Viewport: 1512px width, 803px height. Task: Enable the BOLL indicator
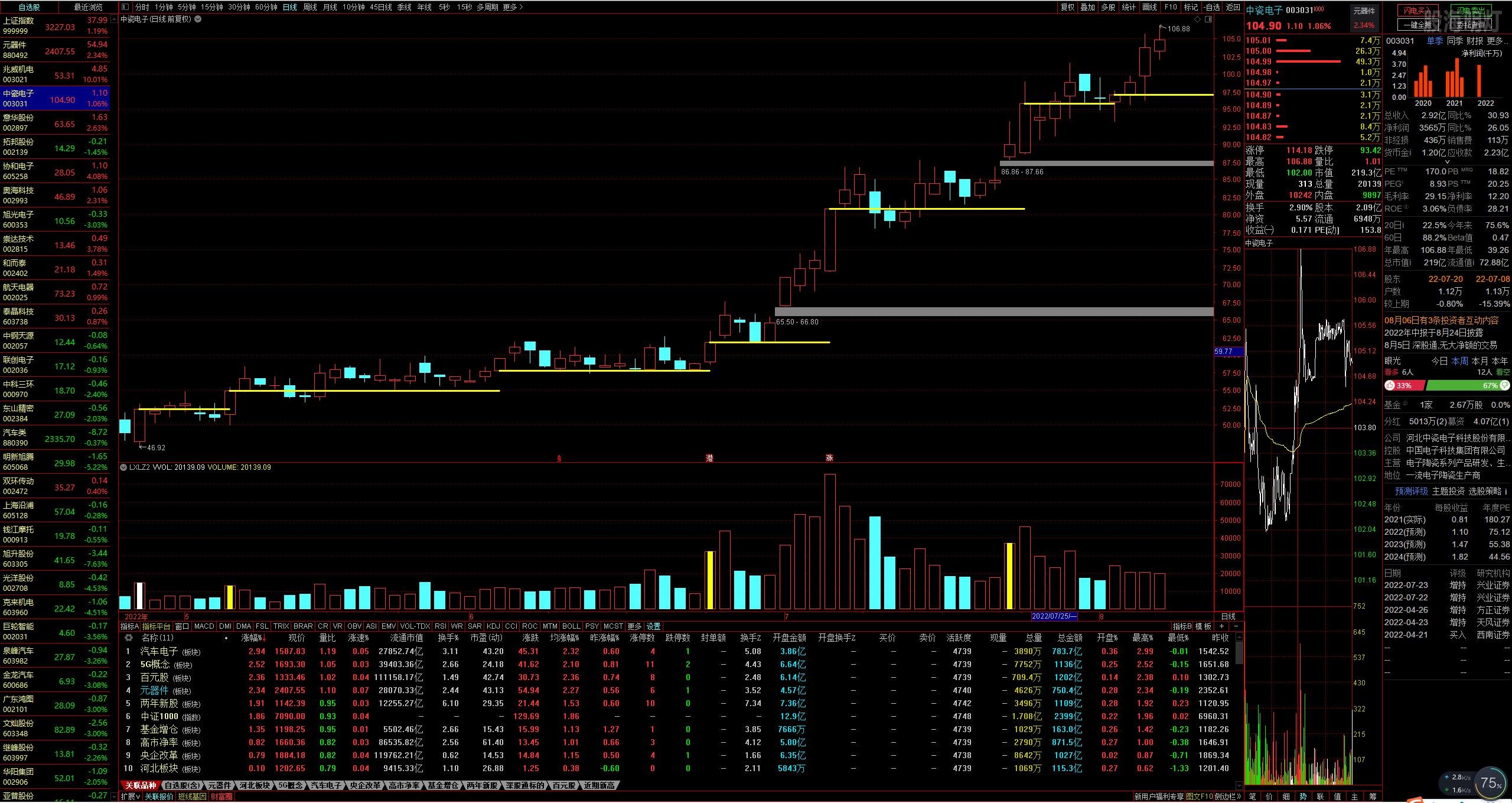(x=571, y=626)
